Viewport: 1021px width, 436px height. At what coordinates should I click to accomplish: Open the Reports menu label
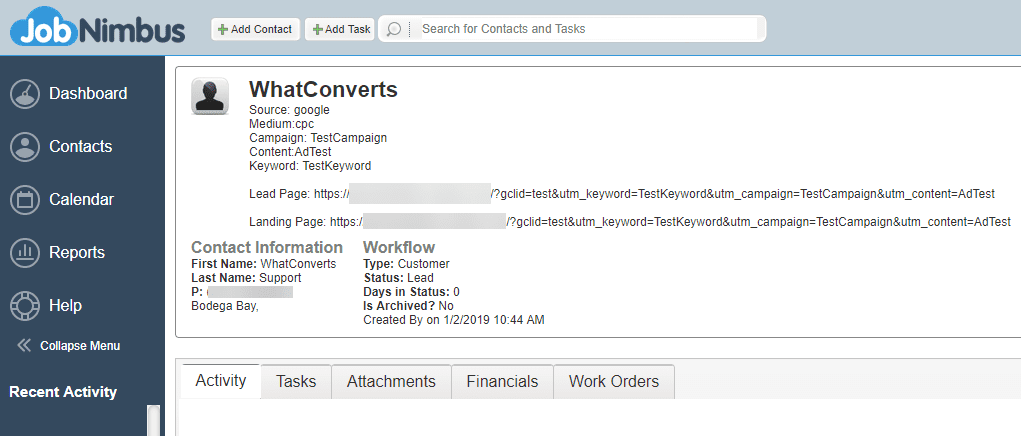pyautogui.click(x=77, y=252)
